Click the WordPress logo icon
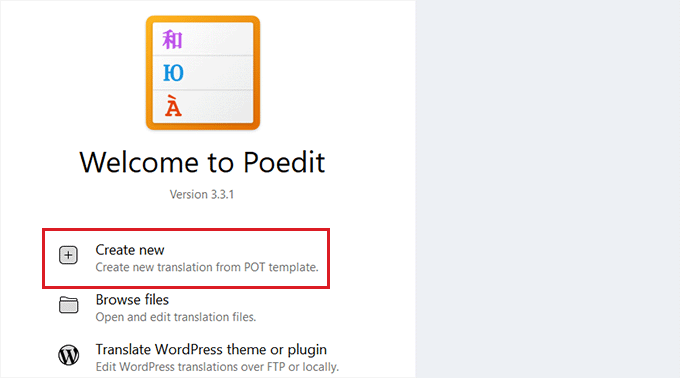The image size is (680, 378). (x=69, y=355)
